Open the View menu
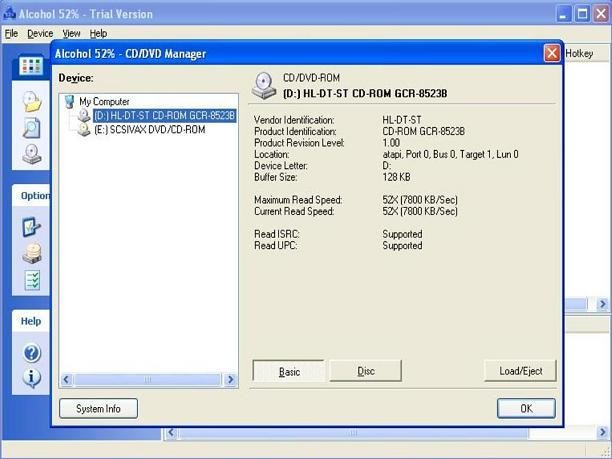 [x=71, y=34]
